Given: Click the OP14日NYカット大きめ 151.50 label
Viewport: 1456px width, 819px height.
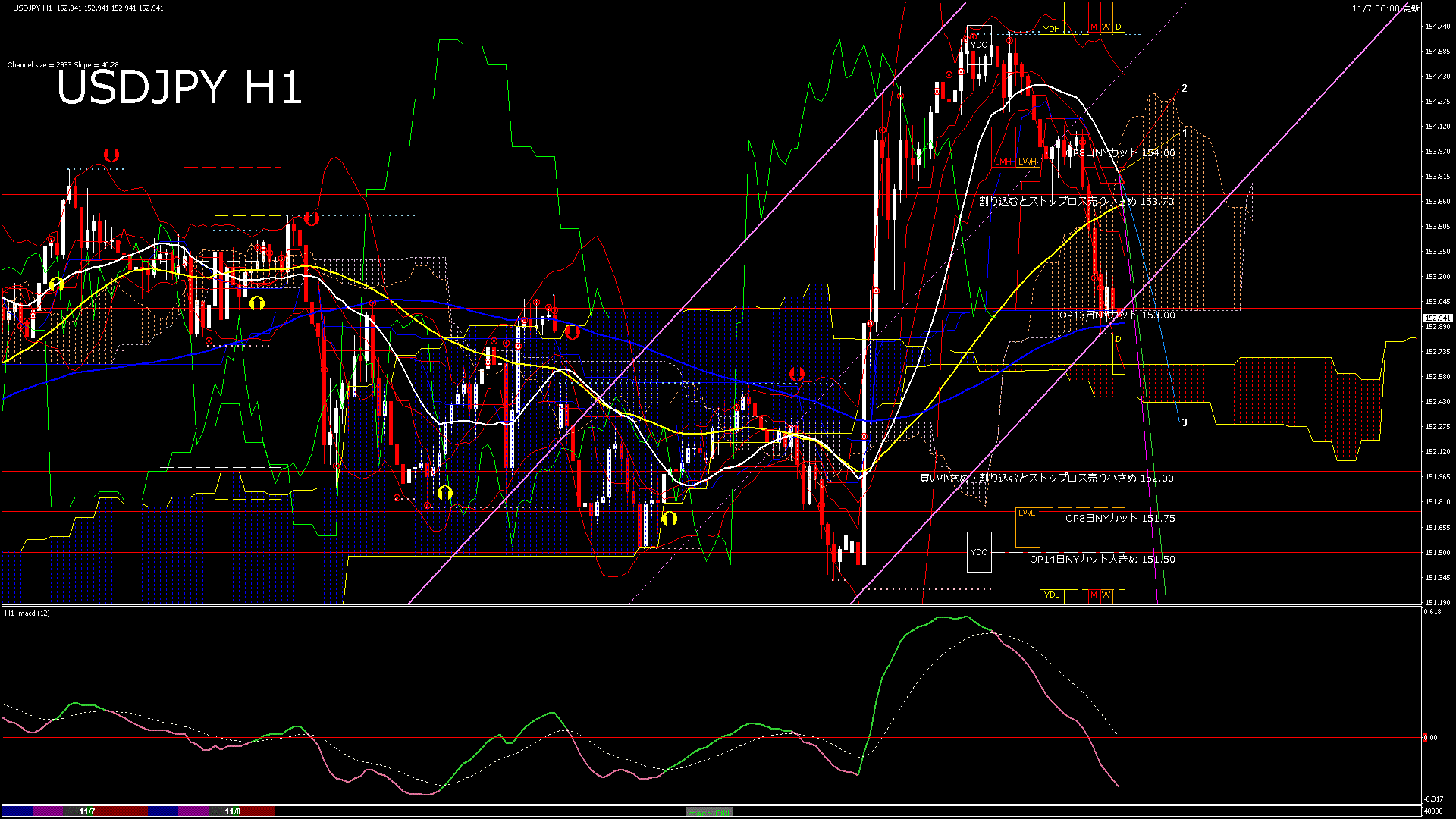Looking at the screenshot, I should point(1102,560).
